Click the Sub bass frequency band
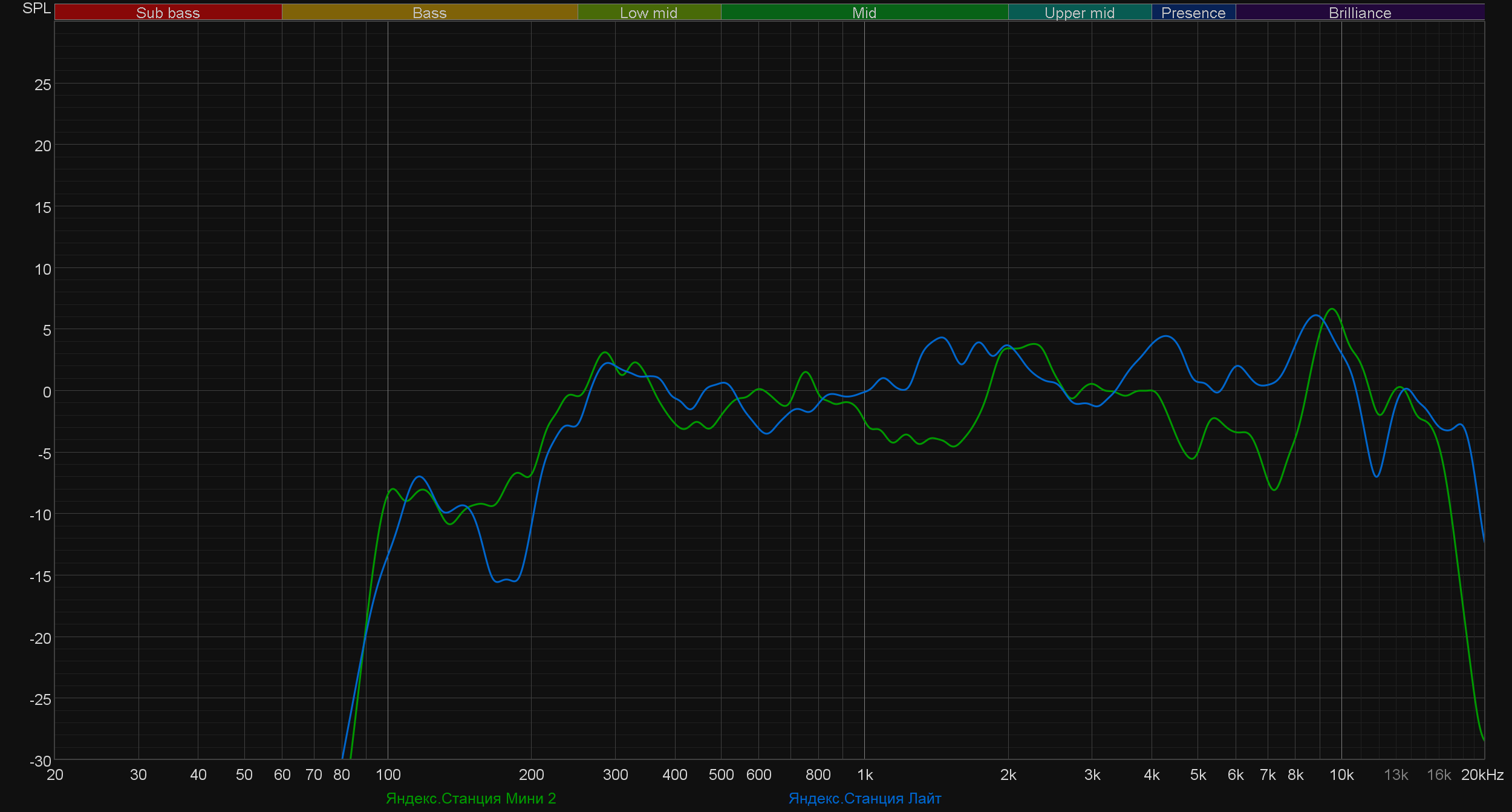This screenshot has height=812, width=1512. tap(168, 13)
